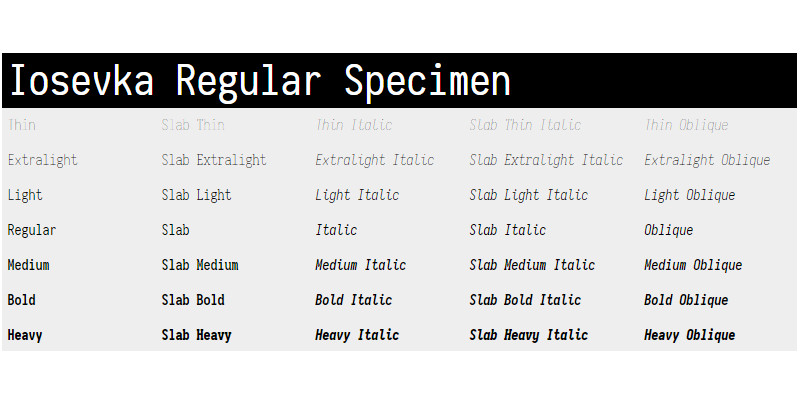The height and width of the screenshot is (400, 800).
Task: Choose the Medium Italic style
Action: coord(361,265)
